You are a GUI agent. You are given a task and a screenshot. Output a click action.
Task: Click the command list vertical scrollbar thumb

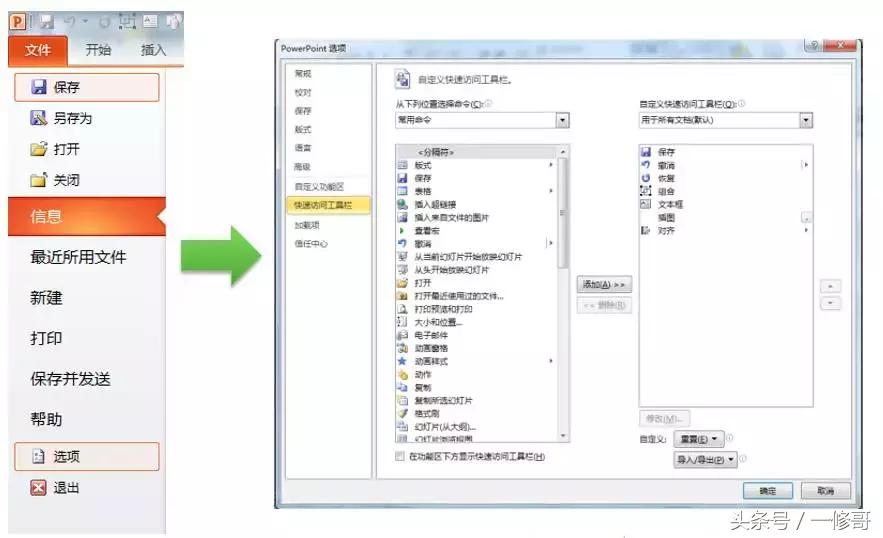tap(563, 212)
